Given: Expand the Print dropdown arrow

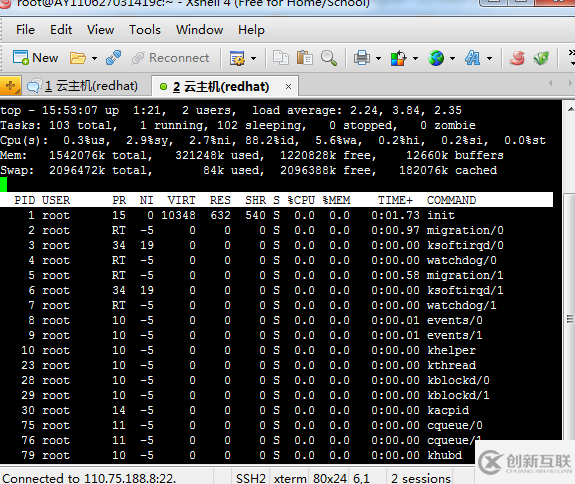Looking at the screenshot, I should pyautogui.click(x=378, y=58).
